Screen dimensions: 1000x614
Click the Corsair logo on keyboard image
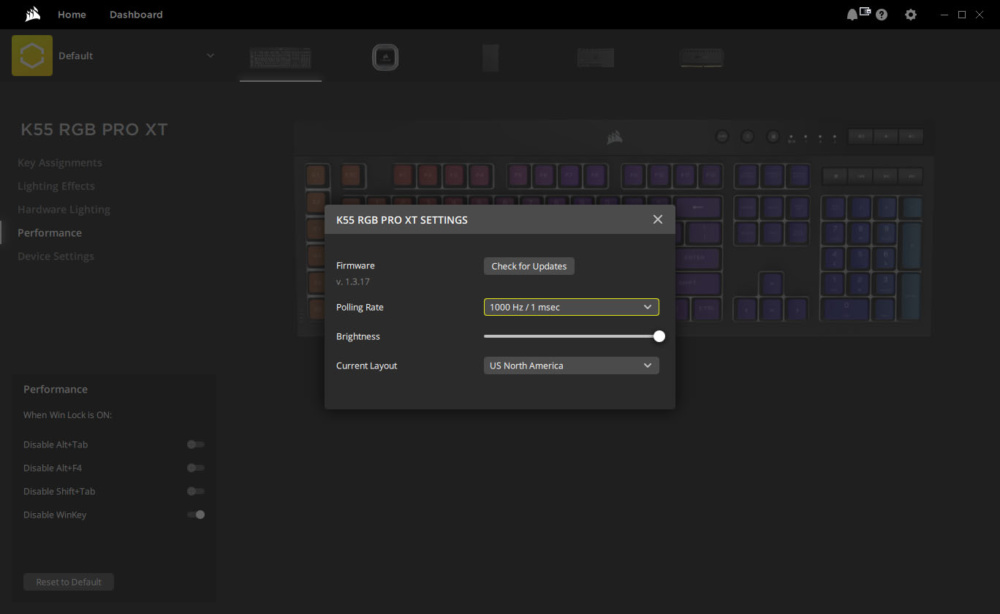pyautogui.click(x=614, y=137)
